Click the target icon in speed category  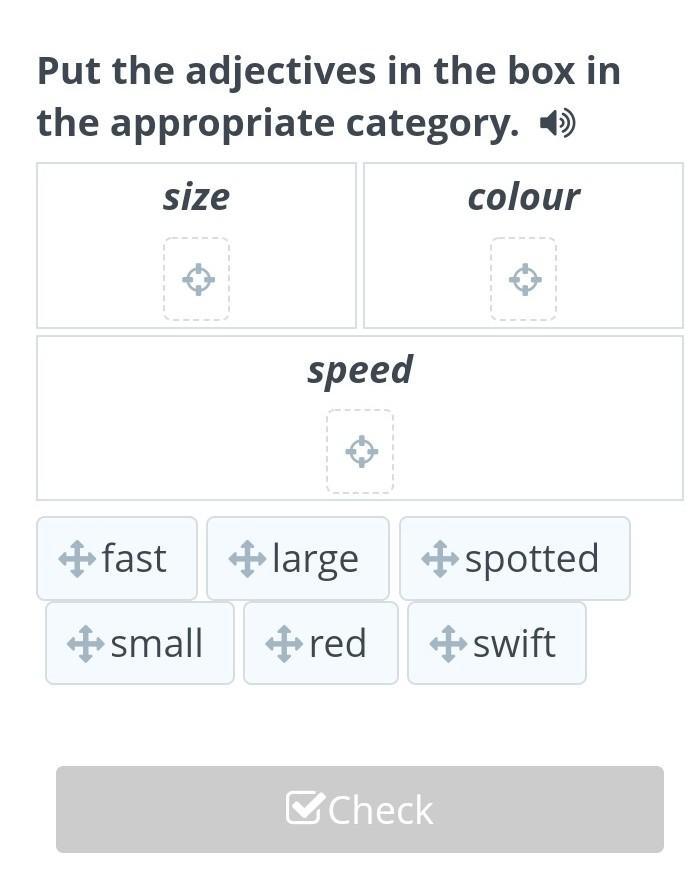(361, 452)
